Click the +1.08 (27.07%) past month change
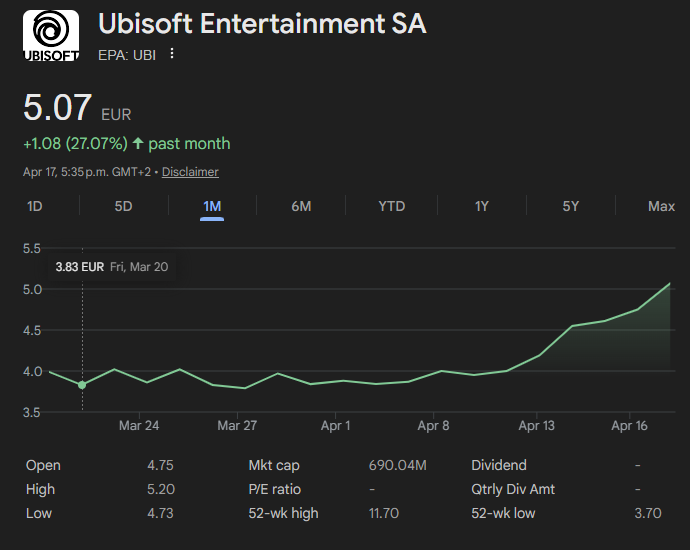Image resolution: width=690 pixels, height=550 pixels. pyautogui.click(x=127, y=143)
